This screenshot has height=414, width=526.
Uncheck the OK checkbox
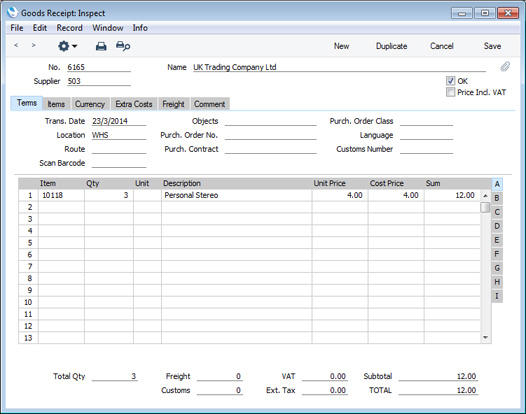click(450, 81)
